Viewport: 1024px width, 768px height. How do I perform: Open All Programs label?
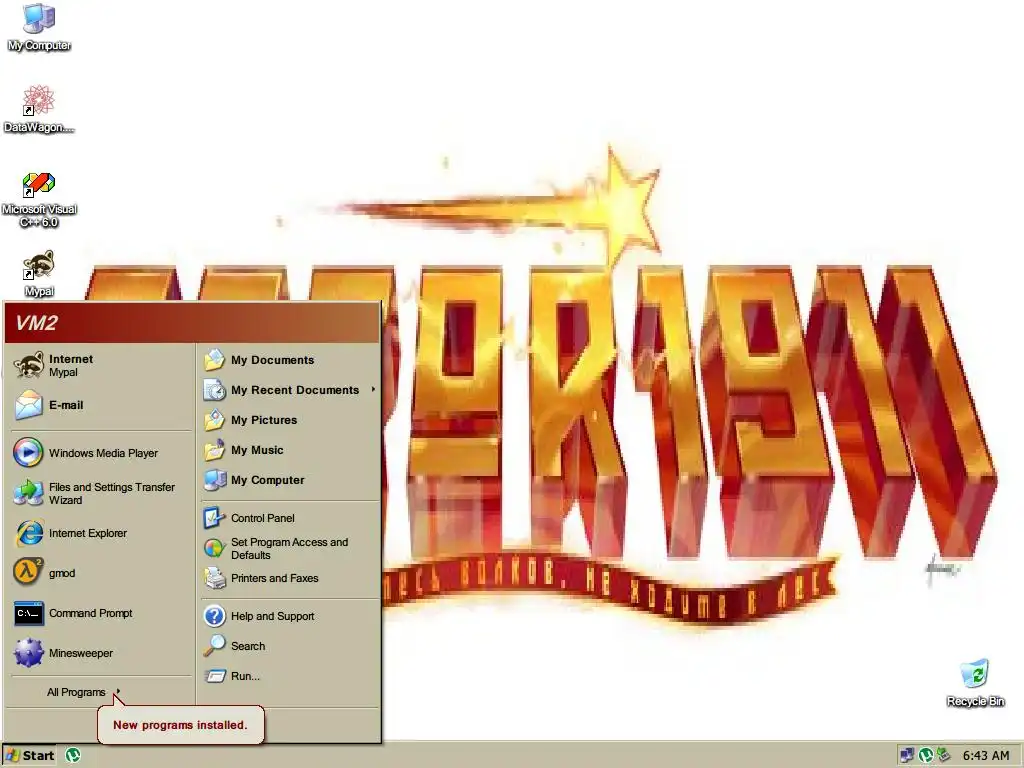point(76,692)
